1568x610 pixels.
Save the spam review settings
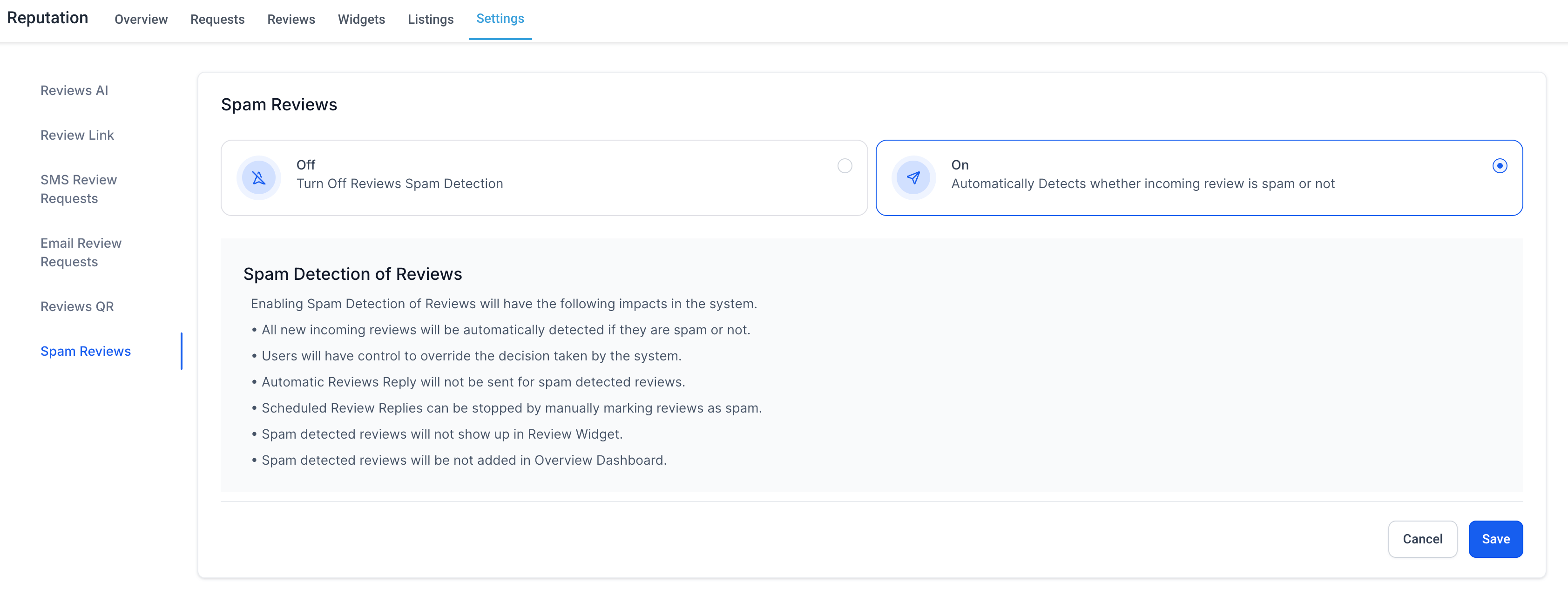1495,539
